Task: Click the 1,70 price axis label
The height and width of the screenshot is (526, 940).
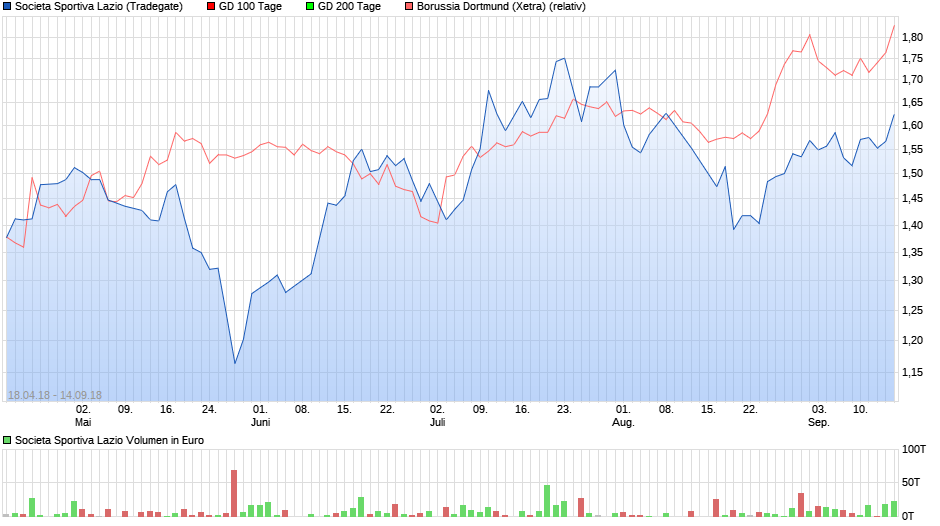Action: pyautogui.click(x=912, y=79)
